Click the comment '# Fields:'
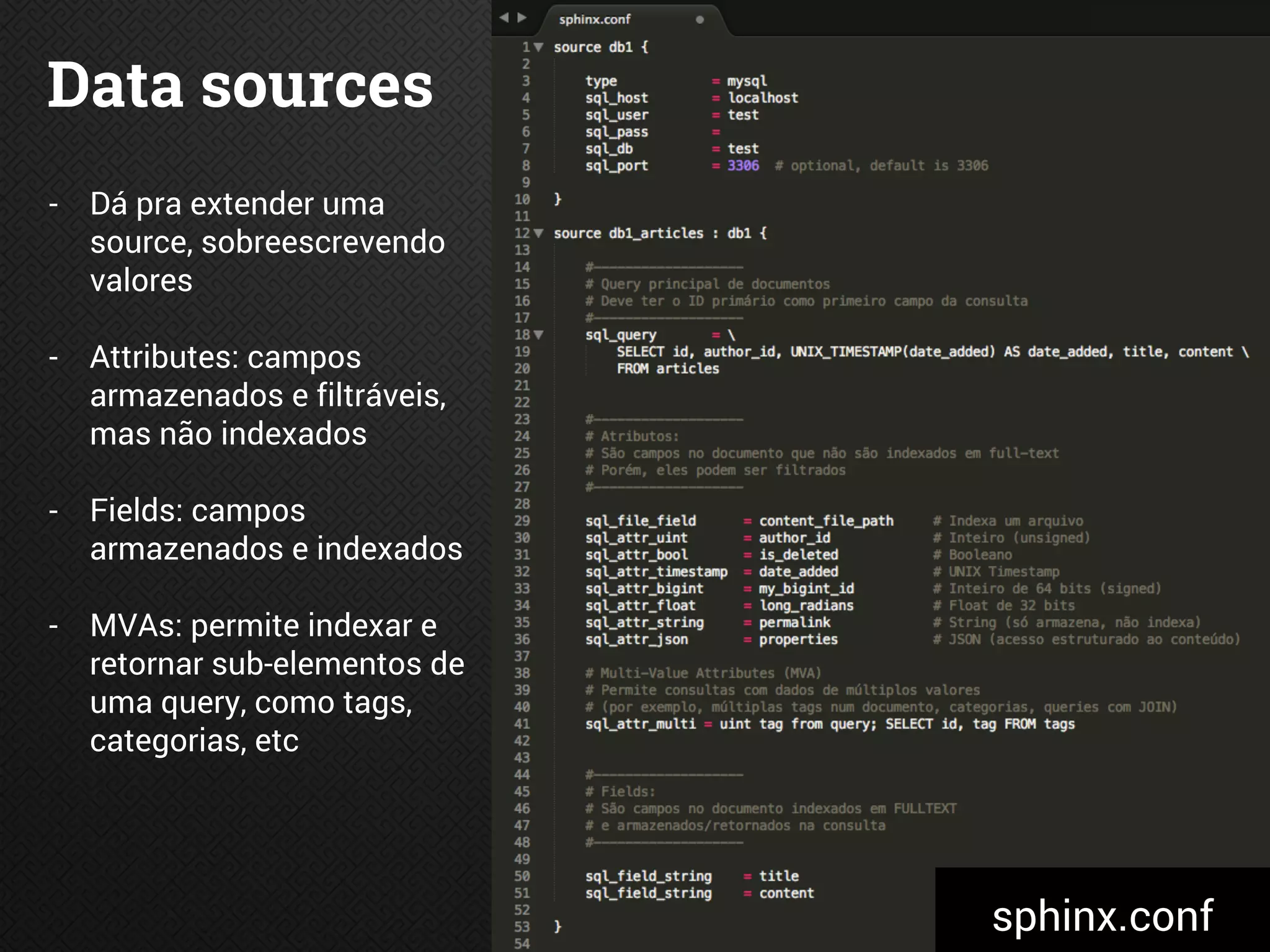 click(x=620, y=791)
